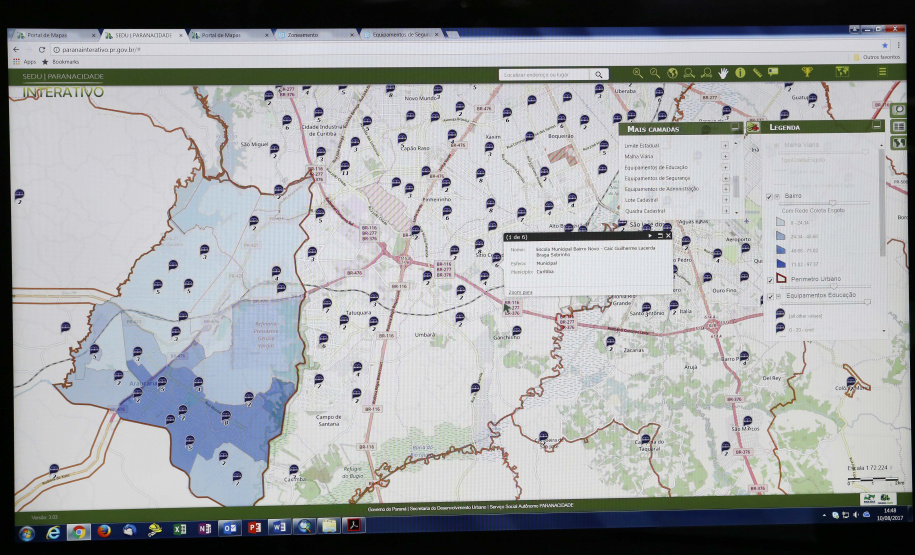Adjust the Bairro layer transparency slider
The width and height of the screenshot is (915, 555).
(832, 203)
